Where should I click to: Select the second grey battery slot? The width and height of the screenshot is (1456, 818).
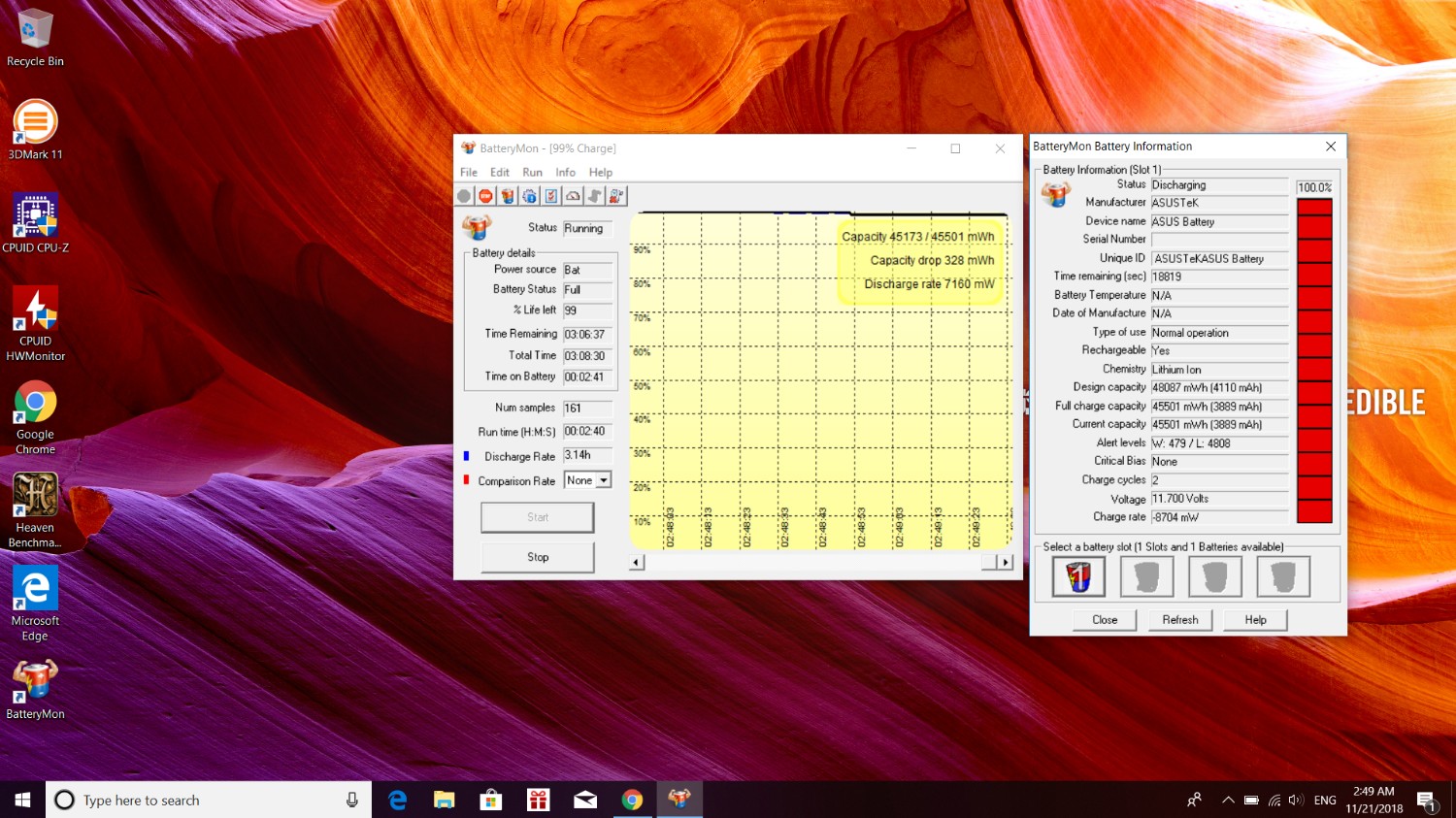(1146, 576)
